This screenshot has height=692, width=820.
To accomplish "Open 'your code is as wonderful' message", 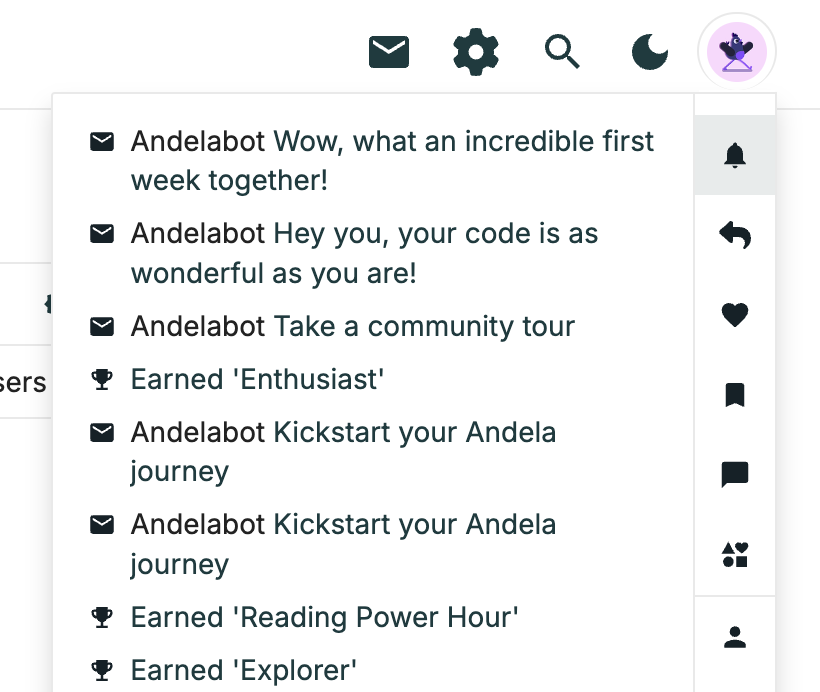I will coord(373,253).
